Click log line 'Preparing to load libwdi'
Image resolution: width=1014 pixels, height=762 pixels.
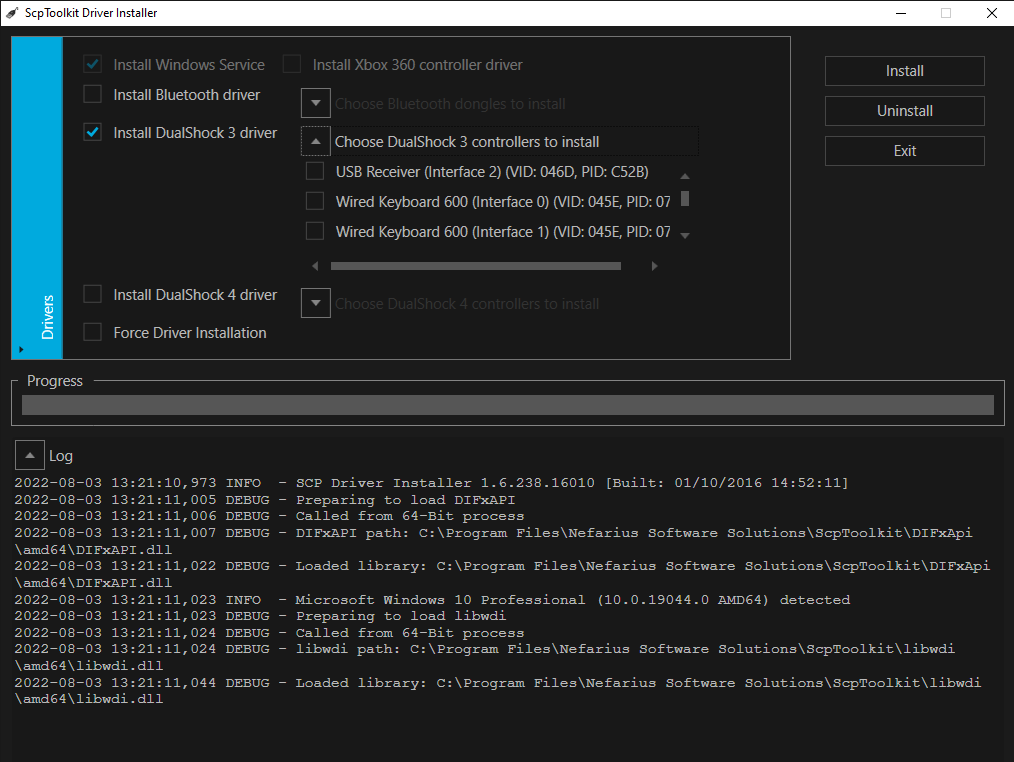point(260,616)
